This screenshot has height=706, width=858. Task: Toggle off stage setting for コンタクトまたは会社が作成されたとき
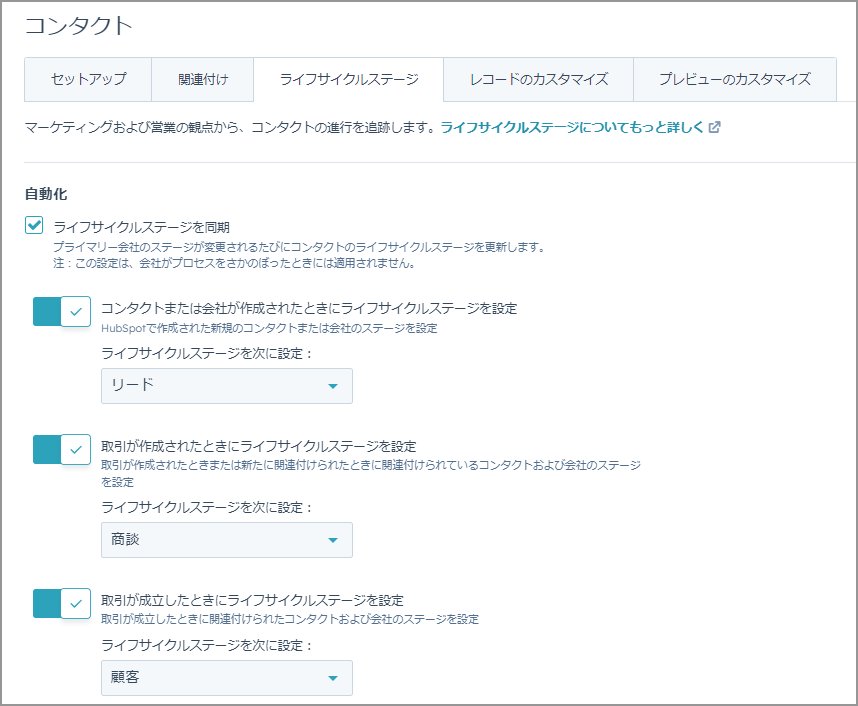(x=62, y=311)
